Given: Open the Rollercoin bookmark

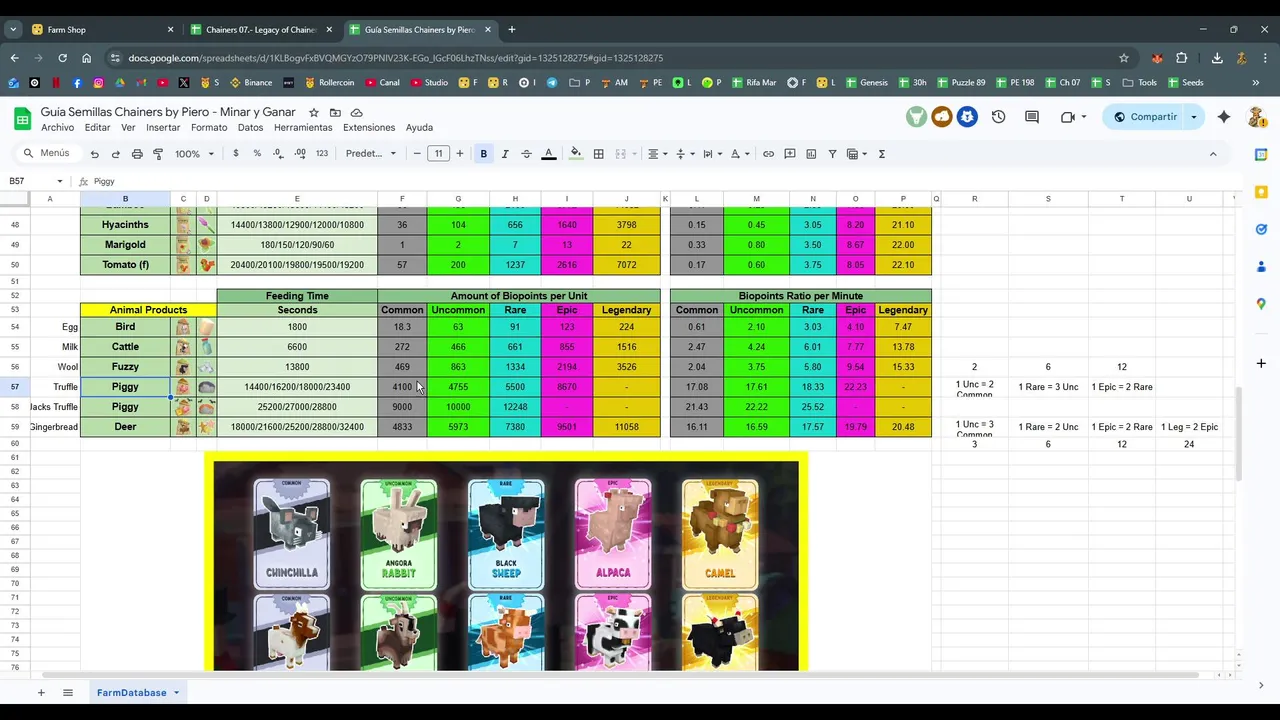Looking at the screenshot, I should pos(329,82).
